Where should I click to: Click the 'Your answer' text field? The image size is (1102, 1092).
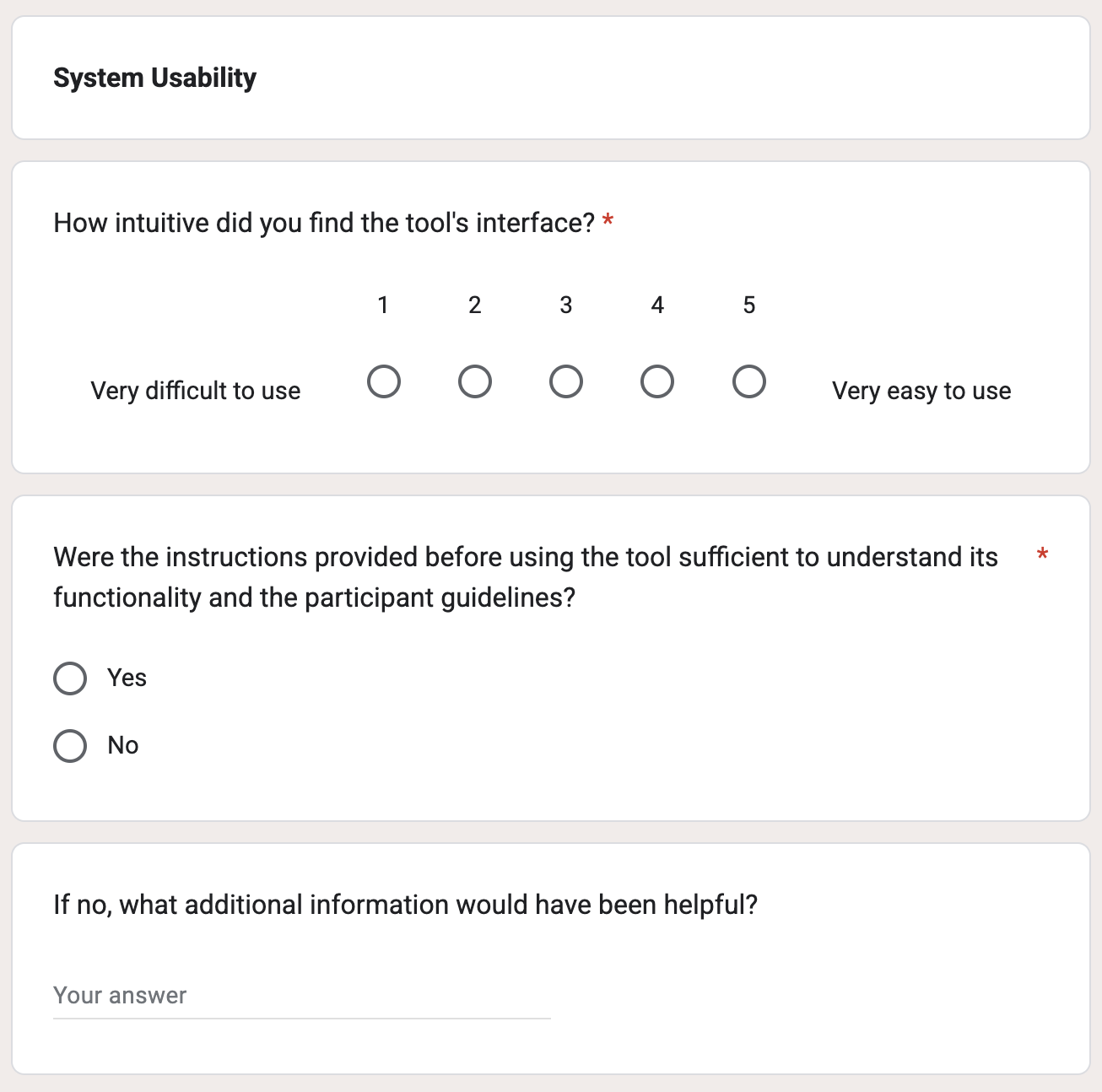[x=301, y=996]
